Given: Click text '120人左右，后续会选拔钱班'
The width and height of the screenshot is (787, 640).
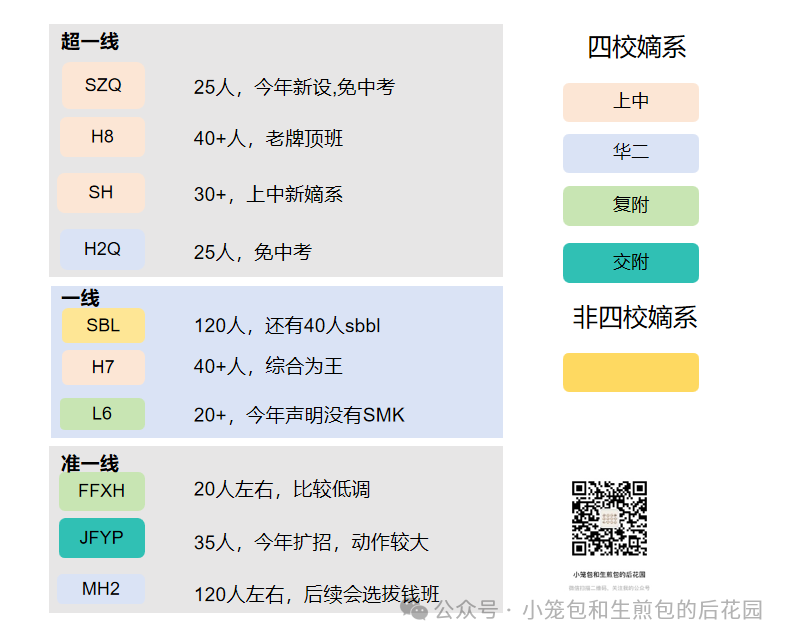Looking at the screenshot, I should pyautogui.click(x=317, y=595).
